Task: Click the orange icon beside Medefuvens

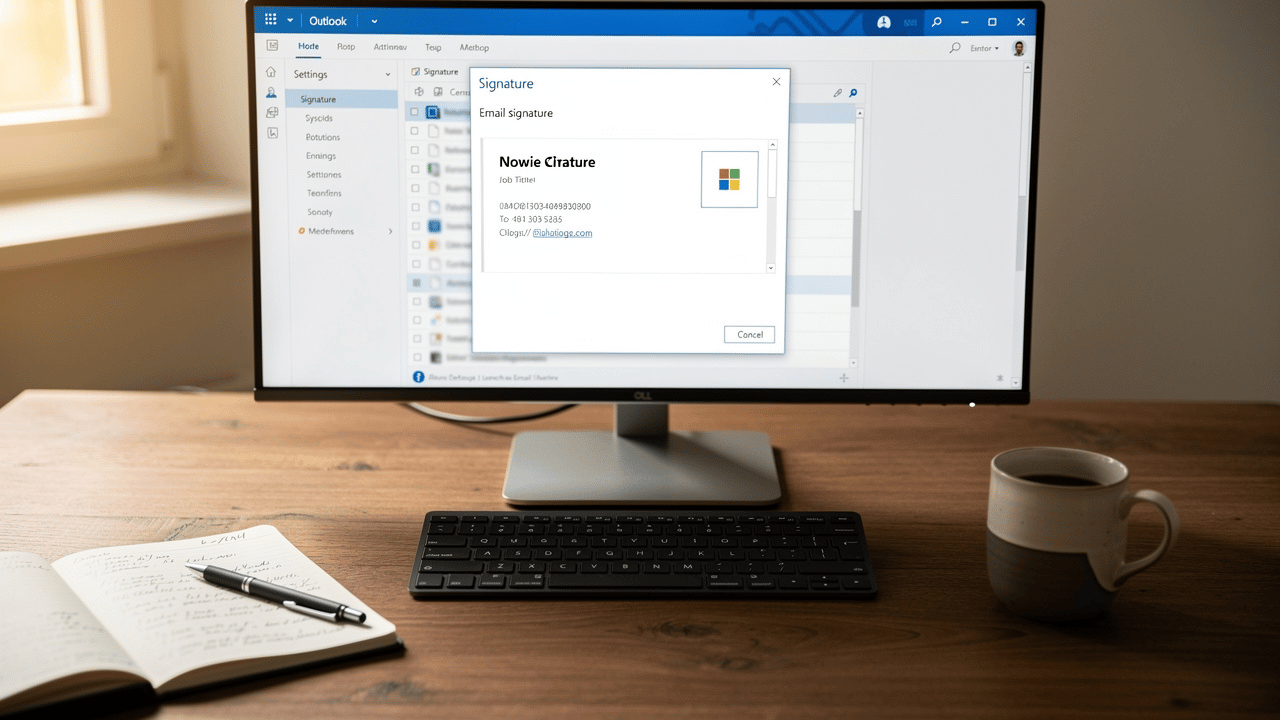Action: pos(300,231)
